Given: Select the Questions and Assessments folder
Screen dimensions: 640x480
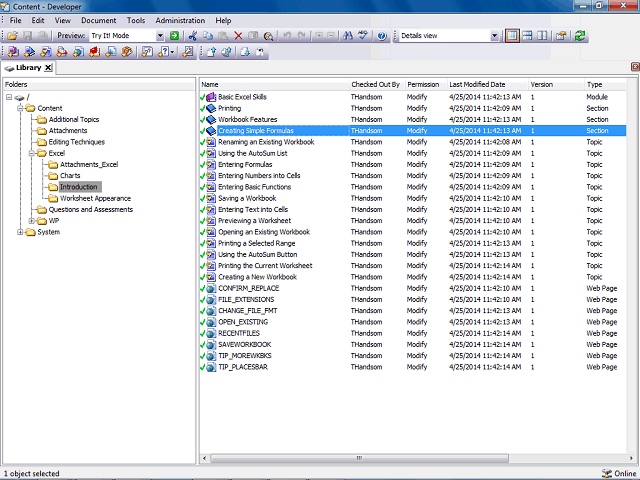Looking at the screenshot, I should (x=91, y=209).
